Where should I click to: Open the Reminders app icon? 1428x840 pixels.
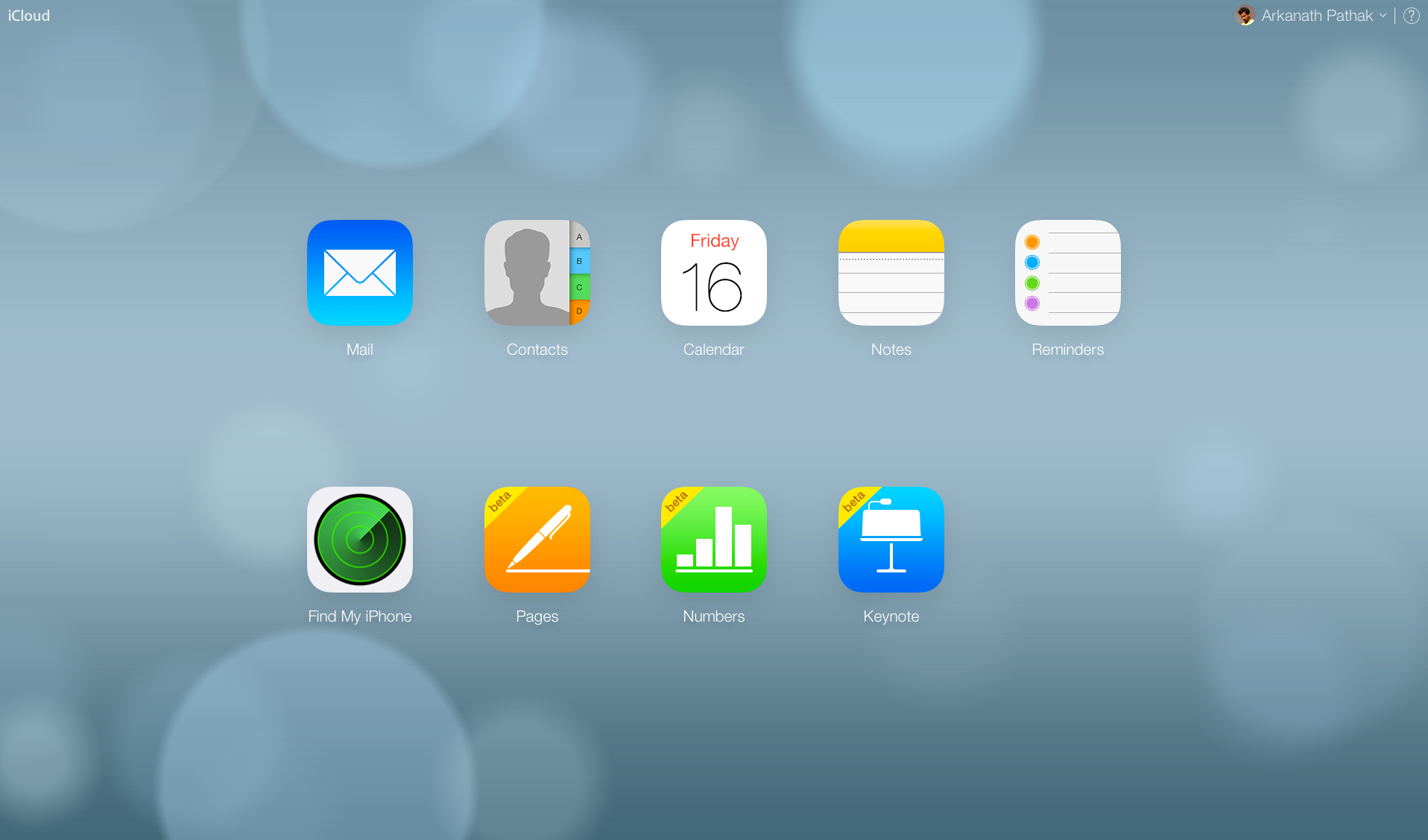1068,273
